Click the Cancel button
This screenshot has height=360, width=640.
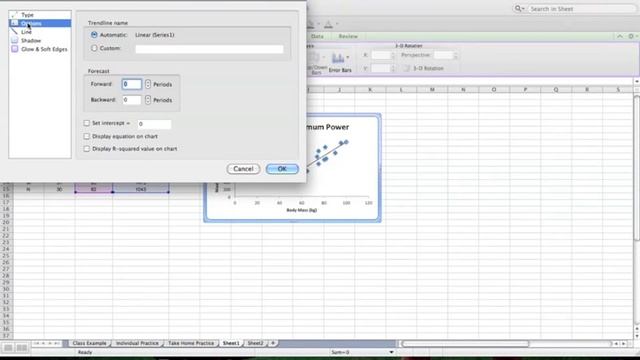tap(243, 169)
